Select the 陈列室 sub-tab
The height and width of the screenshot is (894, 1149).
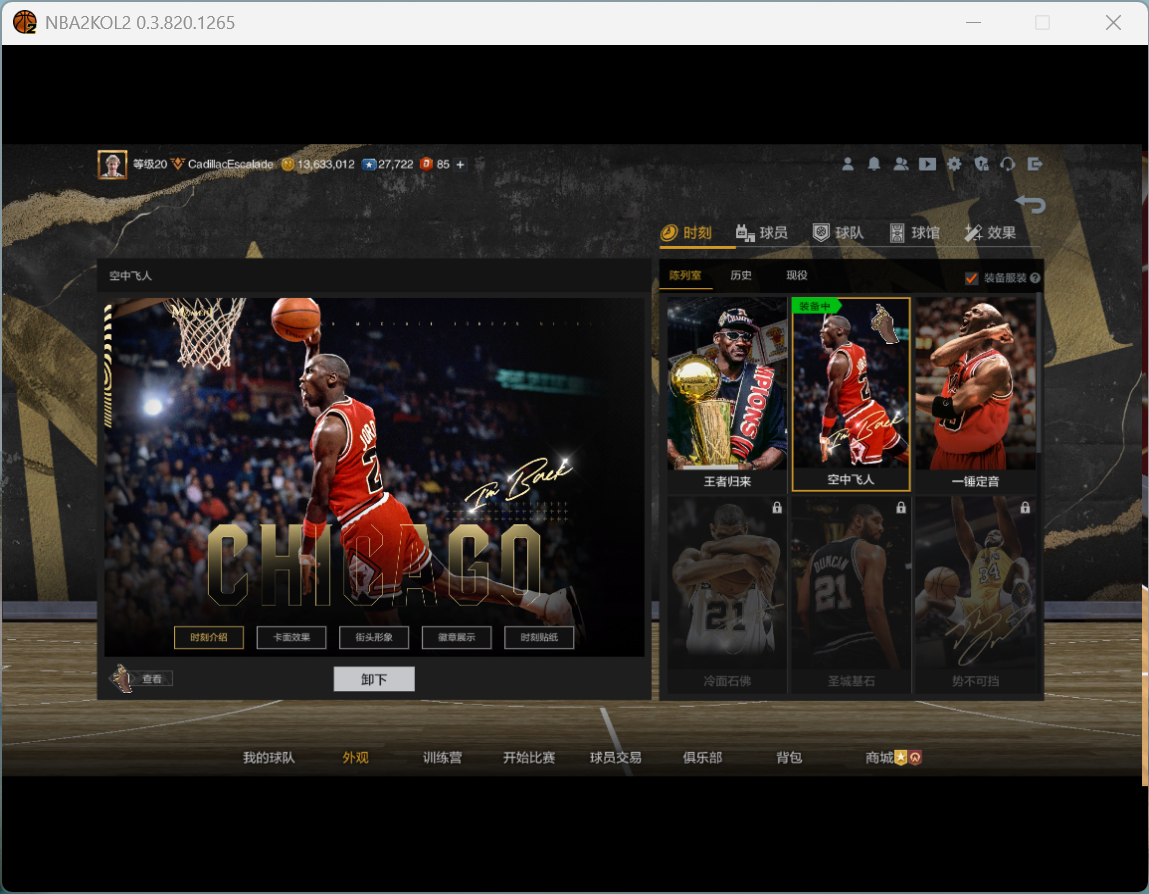pyautogui.click(x=685, y=276)
